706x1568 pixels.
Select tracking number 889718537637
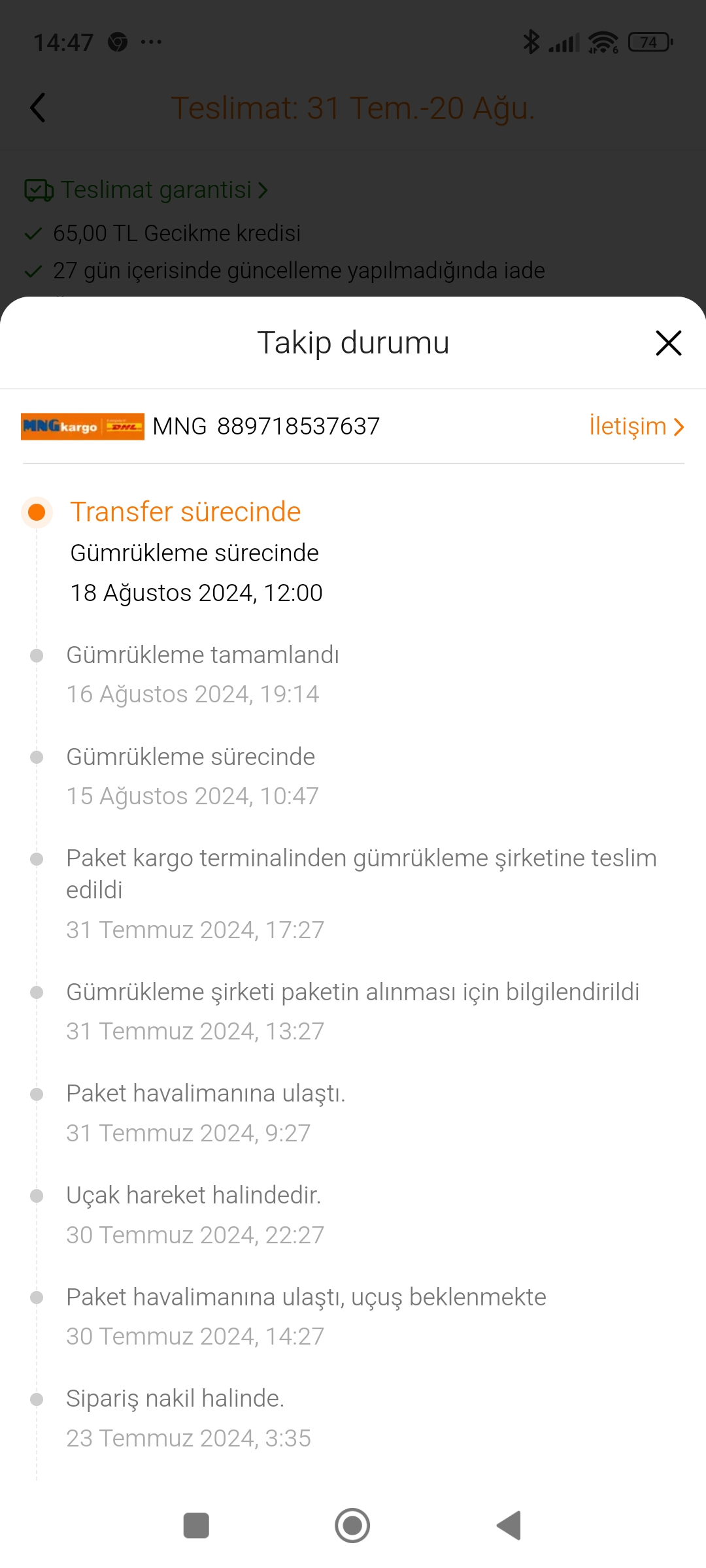298,427
